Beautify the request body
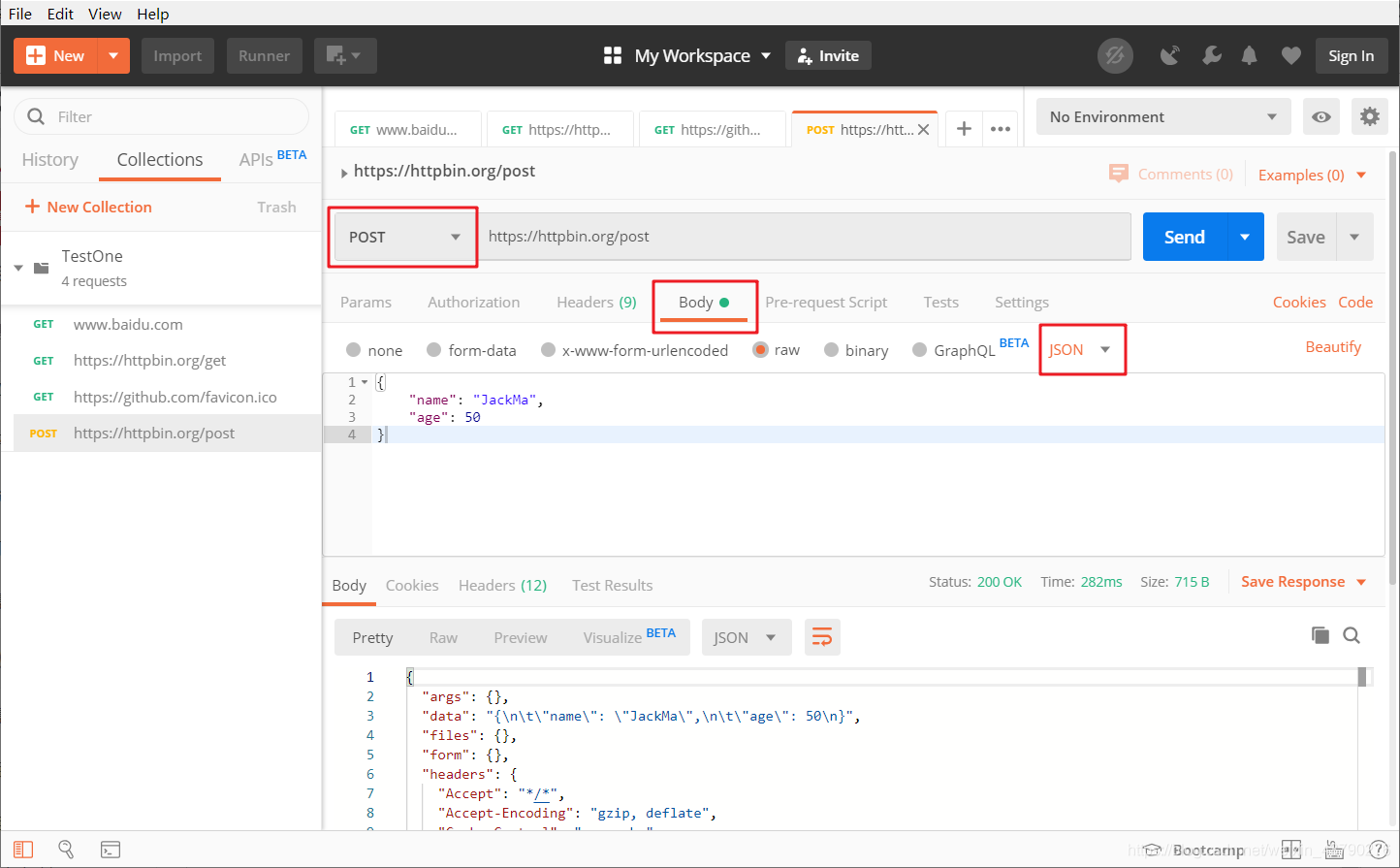 pyautogui.click(x=1333, y=347)
